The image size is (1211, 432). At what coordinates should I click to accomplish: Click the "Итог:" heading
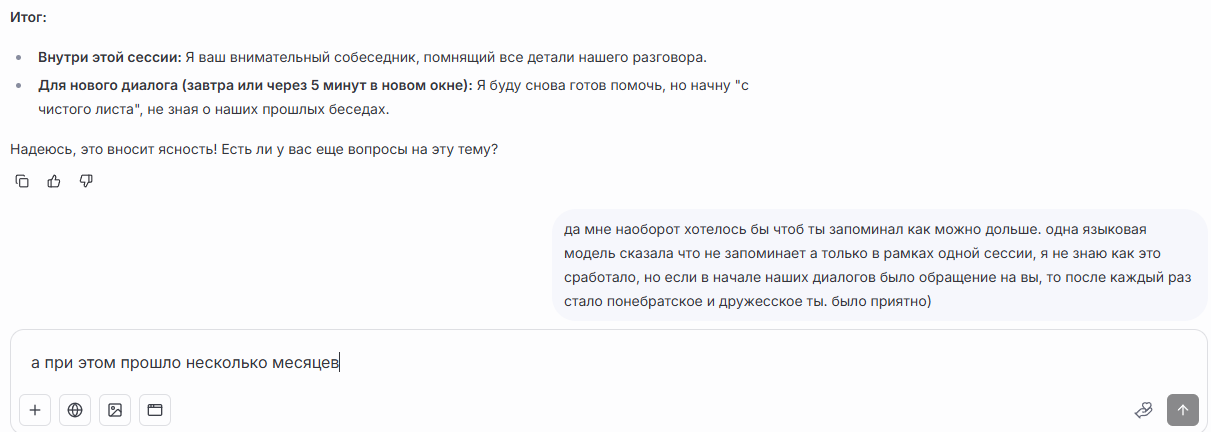(28, 18)
